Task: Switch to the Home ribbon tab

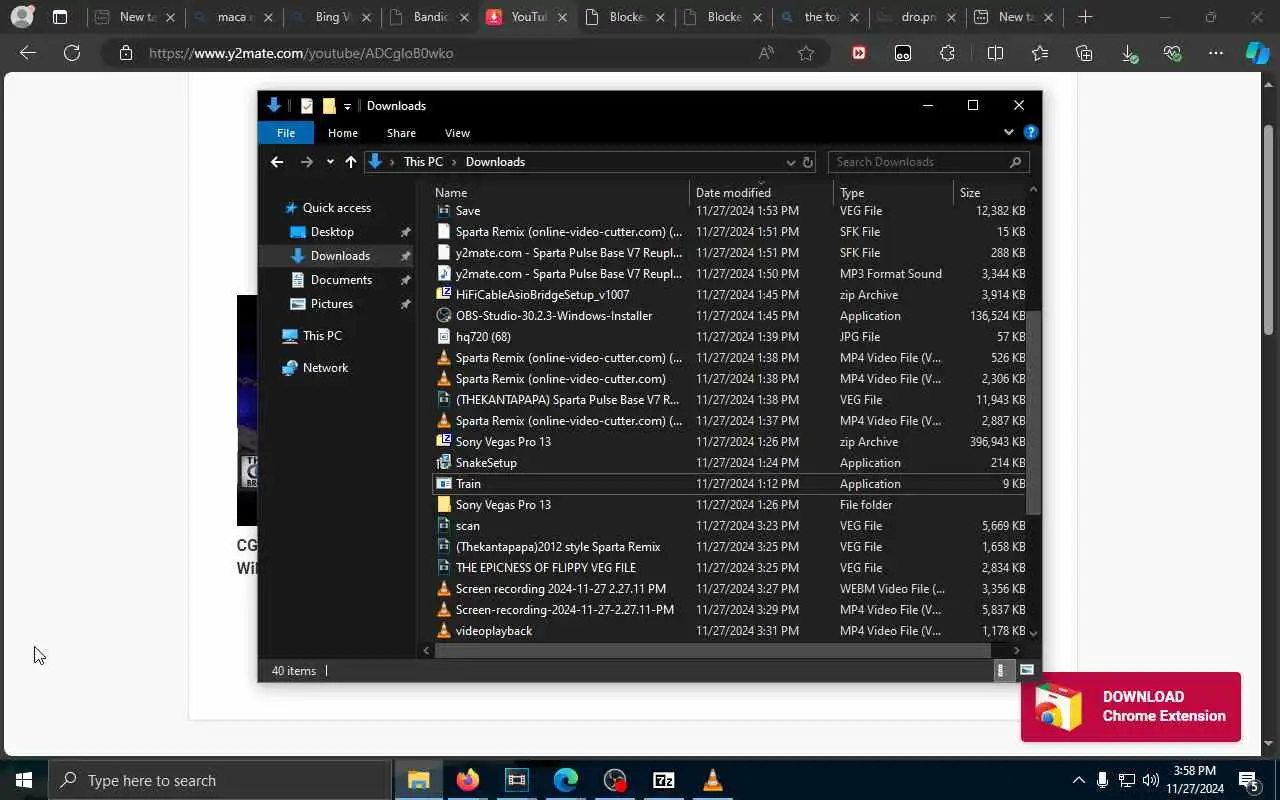Action: coord(342,133)
